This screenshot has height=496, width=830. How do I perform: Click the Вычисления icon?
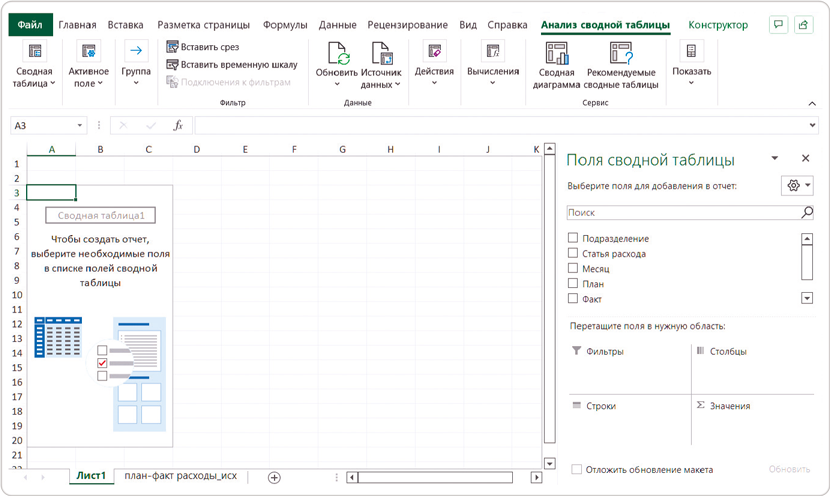(492, 51)
